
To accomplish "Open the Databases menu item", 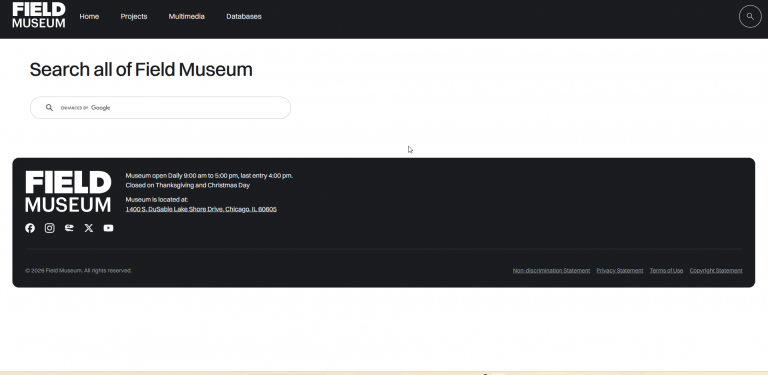I will pyautogui.click(x=244, y=16).
